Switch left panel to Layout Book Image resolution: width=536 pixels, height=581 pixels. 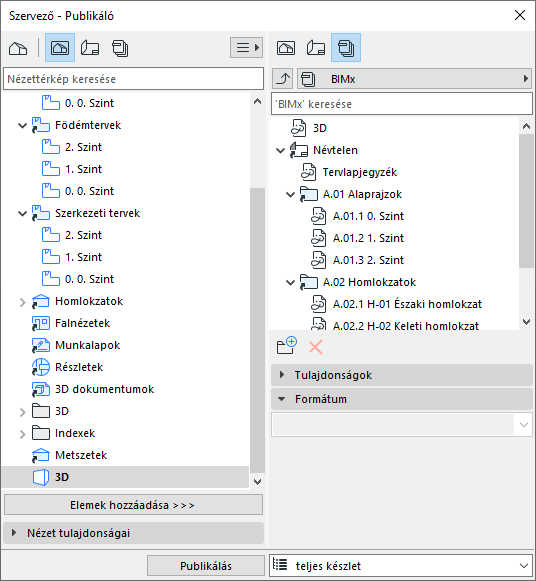(x=90, y=48)
